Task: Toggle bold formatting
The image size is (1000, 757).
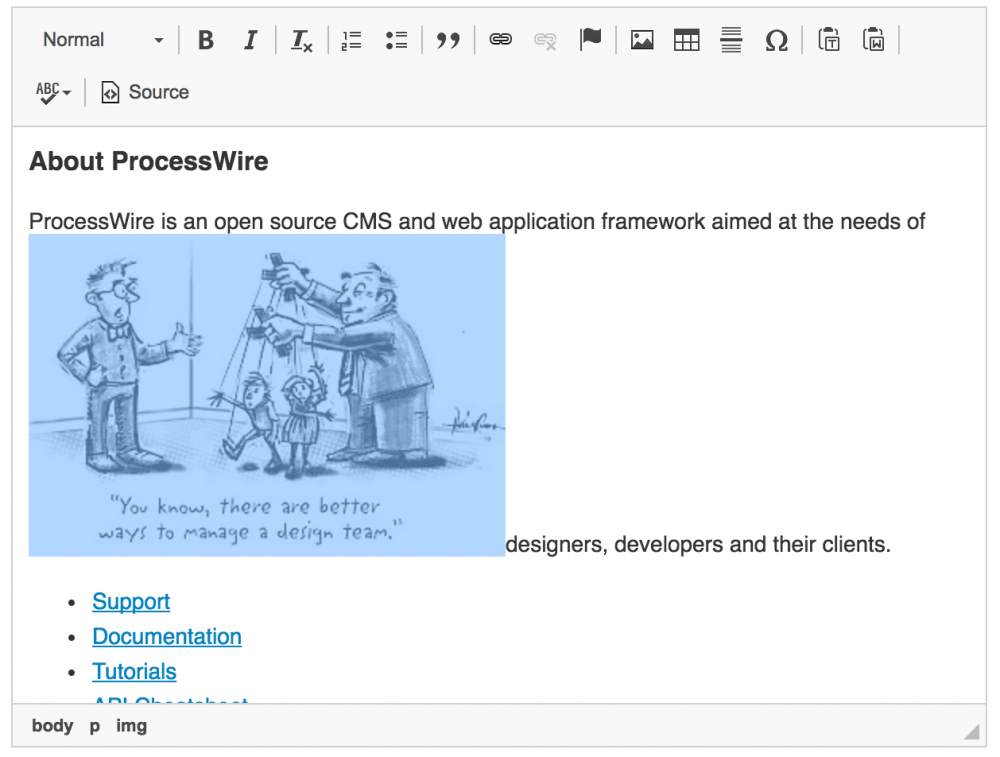Action: click(x=206, y=40)
